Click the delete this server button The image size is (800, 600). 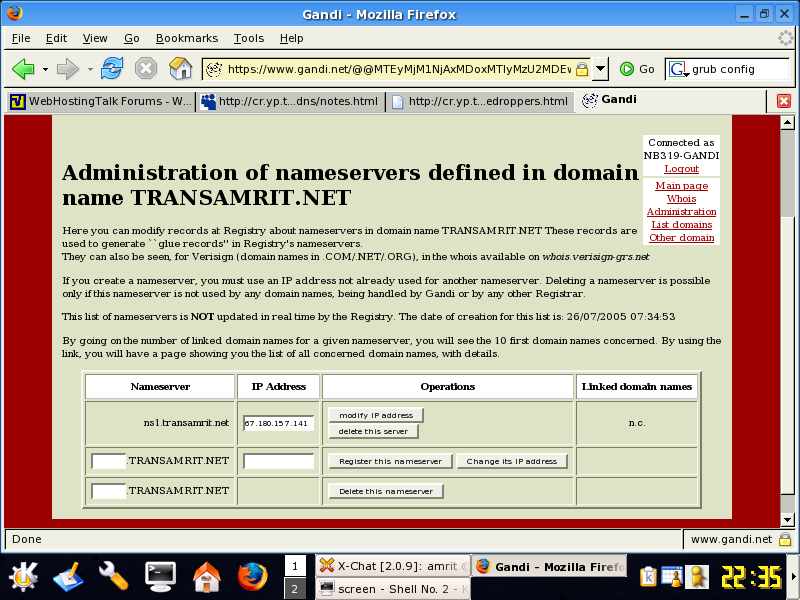point(373,431)
